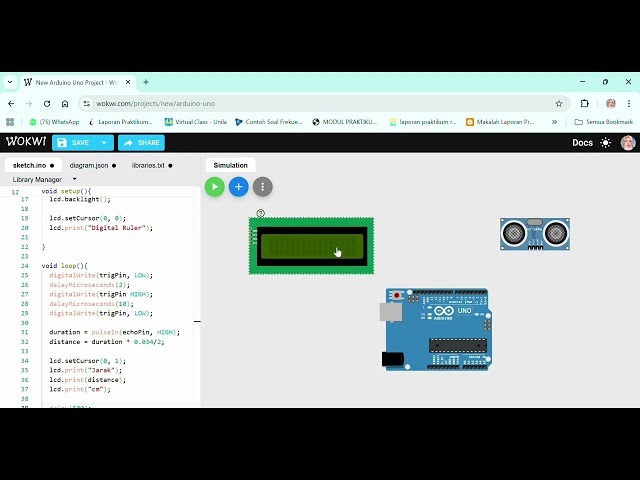The image size is (640, 480).
Task: Open the gray three-dot simulation menu
Action: pyautogui.click(x=262, y=187)
